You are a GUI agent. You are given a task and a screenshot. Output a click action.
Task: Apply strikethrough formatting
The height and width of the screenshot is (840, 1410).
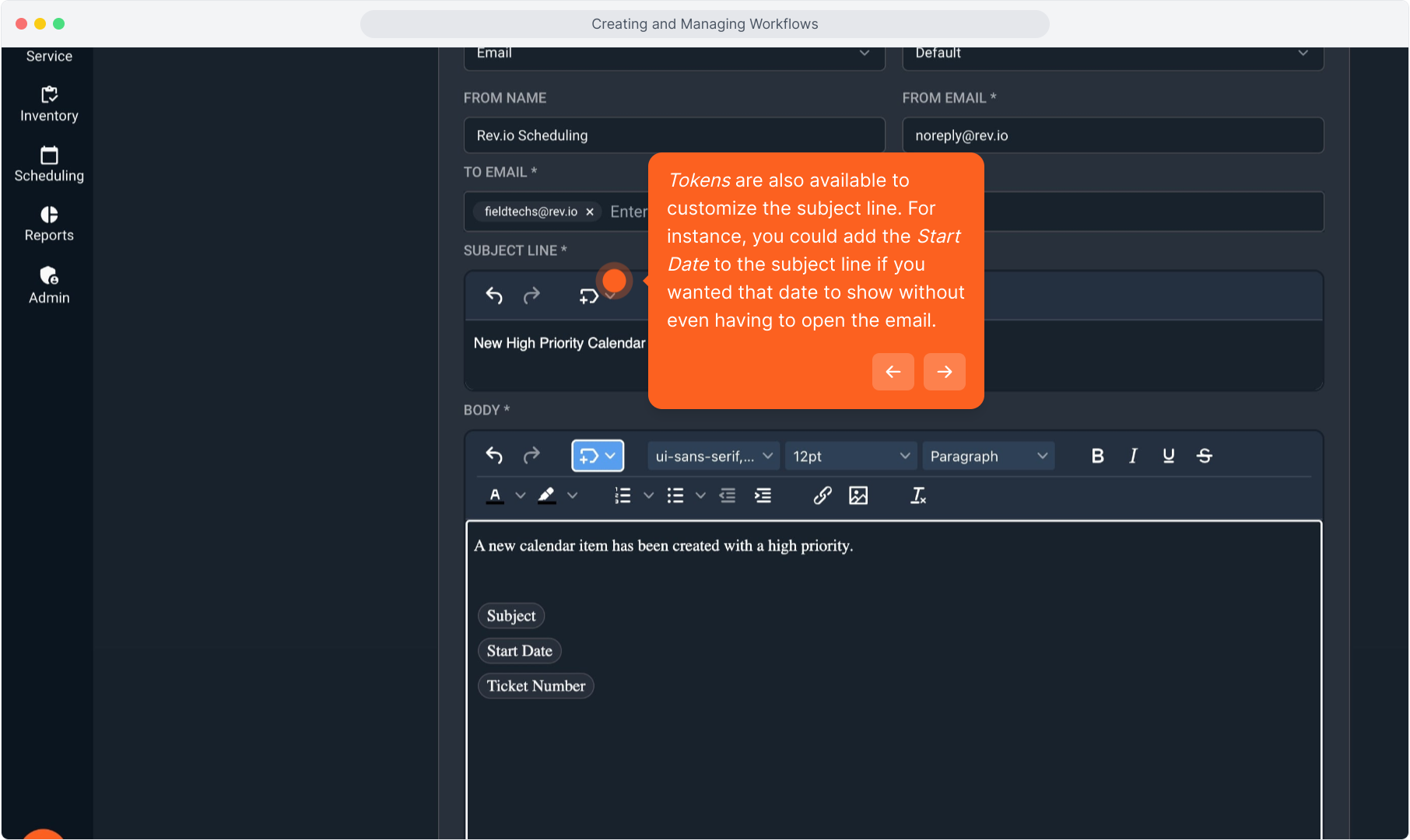pos(1204,456)
